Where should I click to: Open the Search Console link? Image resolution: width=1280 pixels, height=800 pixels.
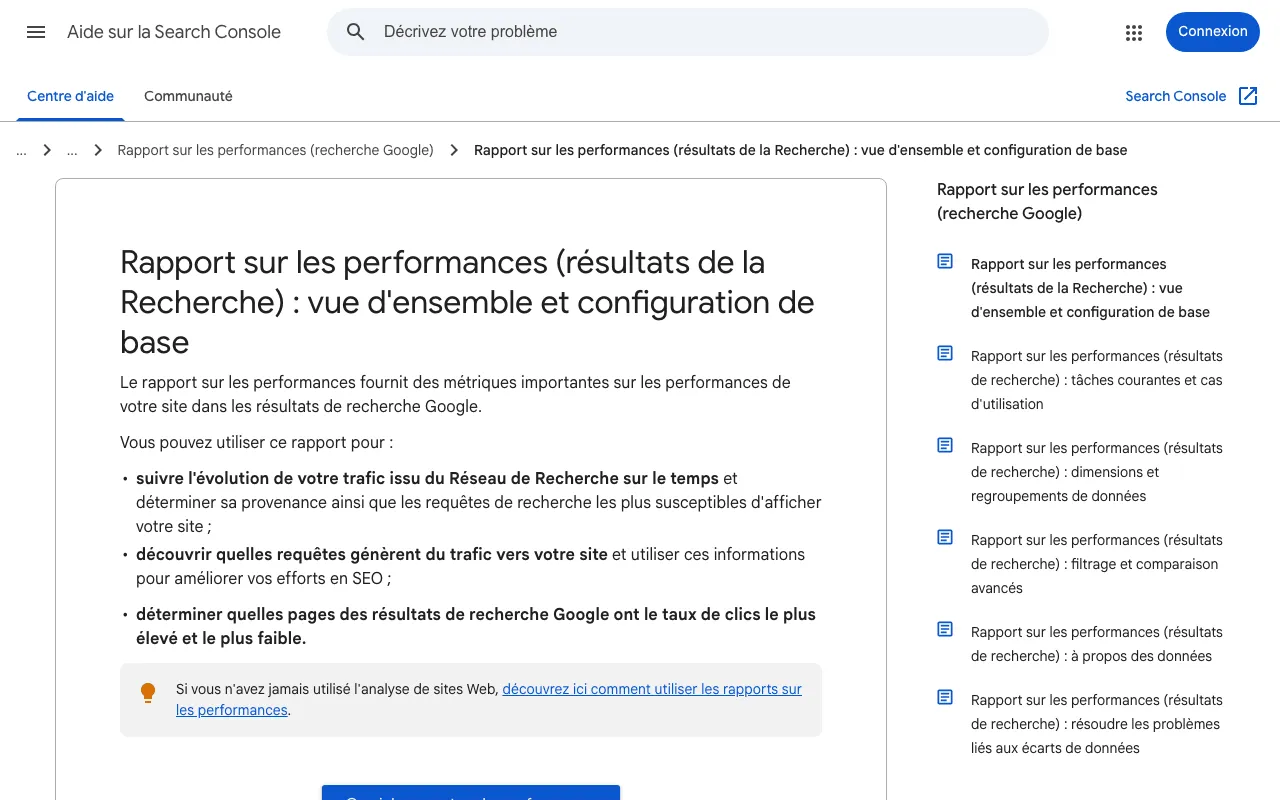1176,96
